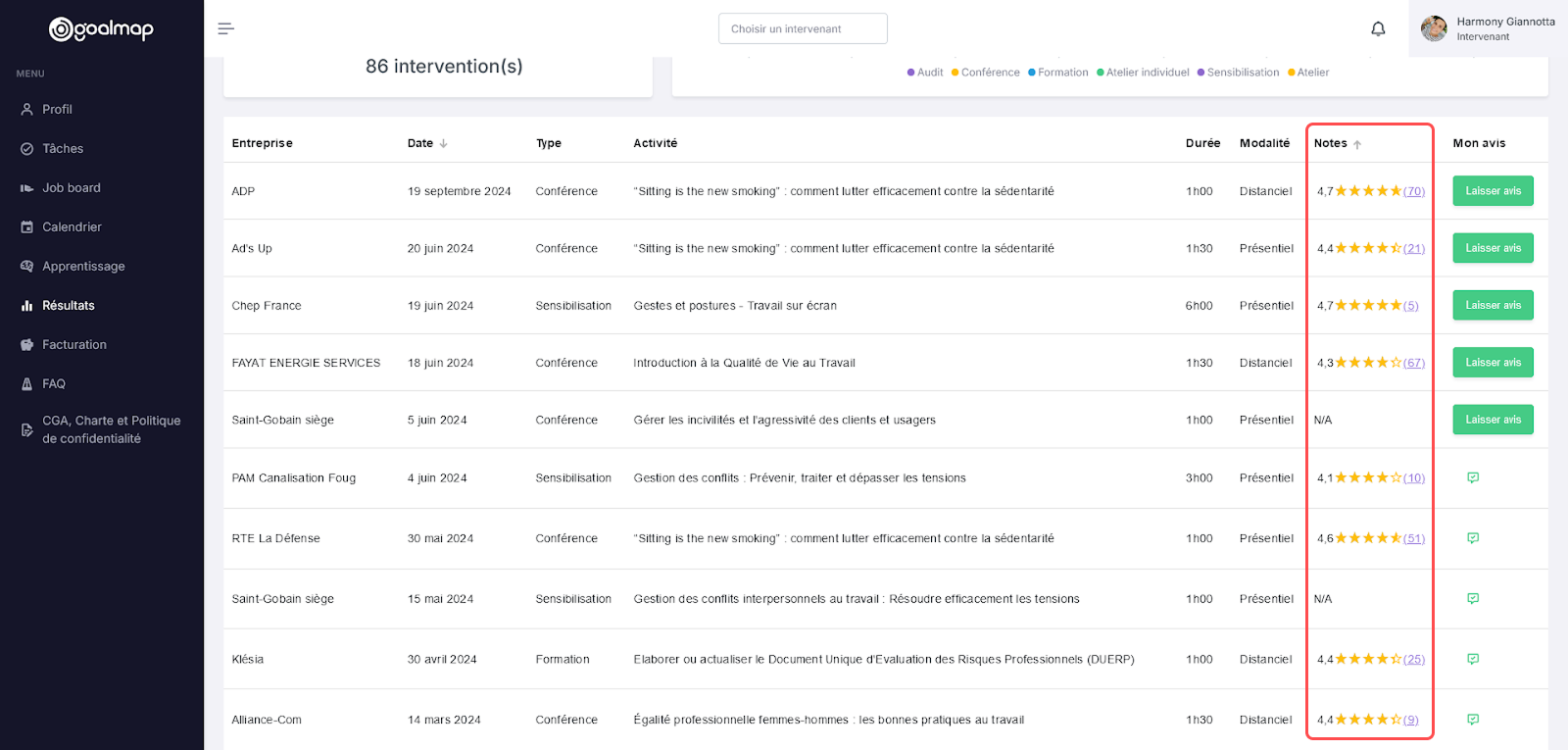Open comment icon for Saint-Gobain 15 mai row

click(1473, 598)
